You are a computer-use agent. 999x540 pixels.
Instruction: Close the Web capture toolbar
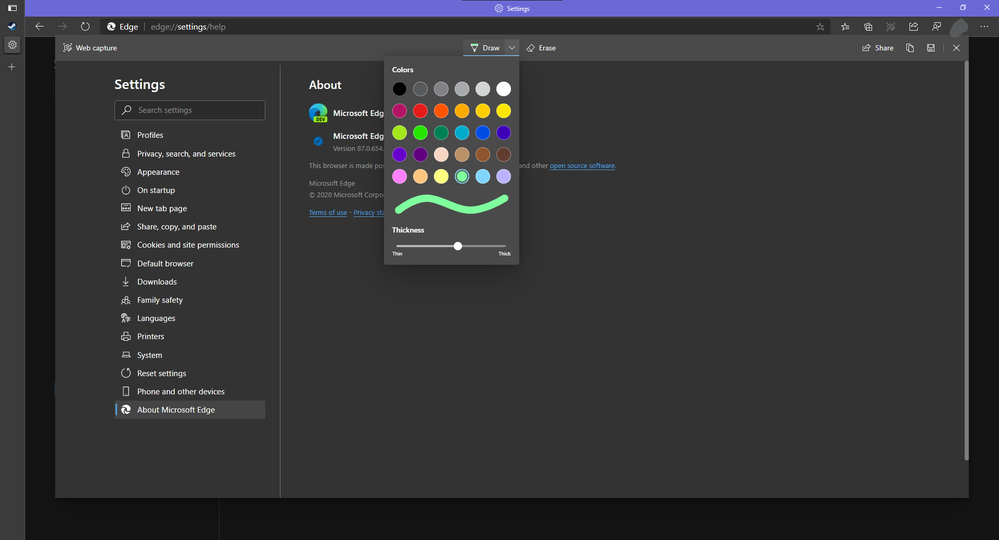point(956,48)
